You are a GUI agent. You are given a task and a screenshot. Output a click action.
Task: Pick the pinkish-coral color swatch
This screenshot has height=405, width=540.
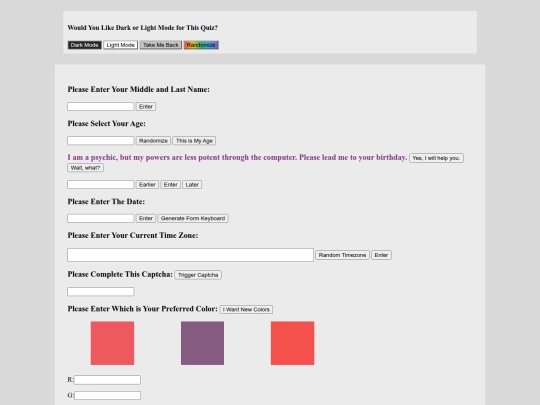pos(112,343)
